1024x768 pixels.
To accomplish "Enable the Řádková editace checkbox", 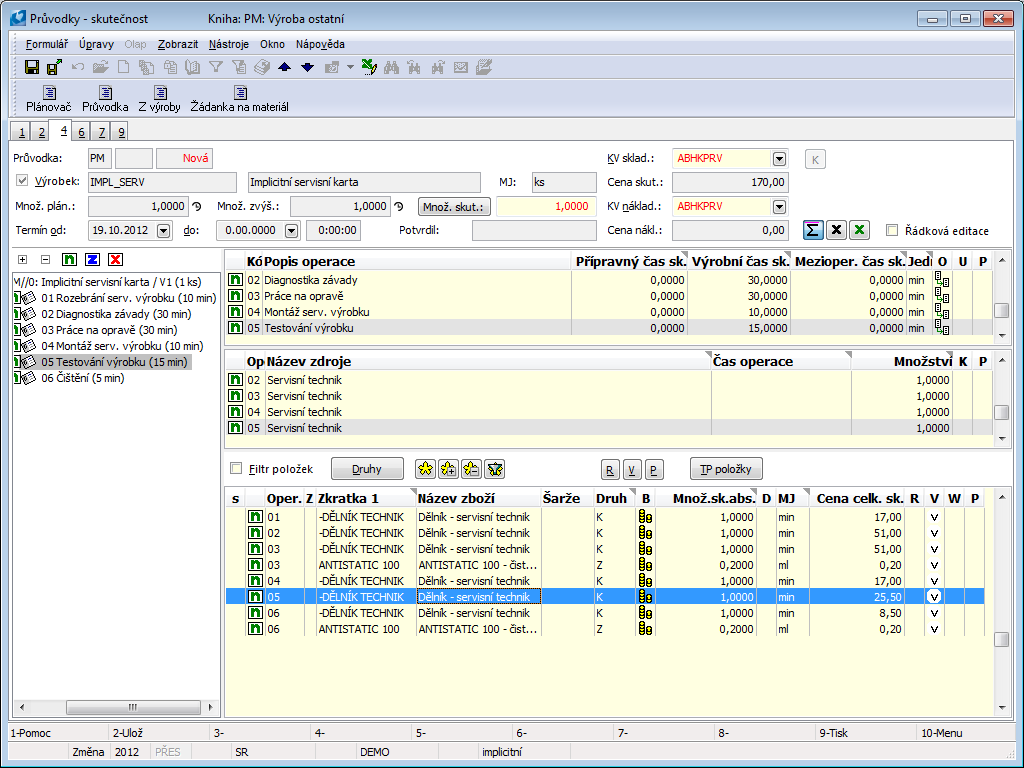I will click(x=892, y=231).
